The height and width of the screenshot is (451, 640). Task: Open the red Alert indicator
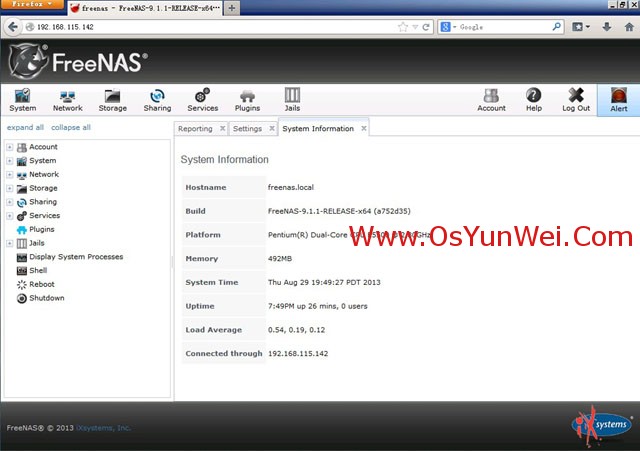pyautogui.click(x=619, y=100)
